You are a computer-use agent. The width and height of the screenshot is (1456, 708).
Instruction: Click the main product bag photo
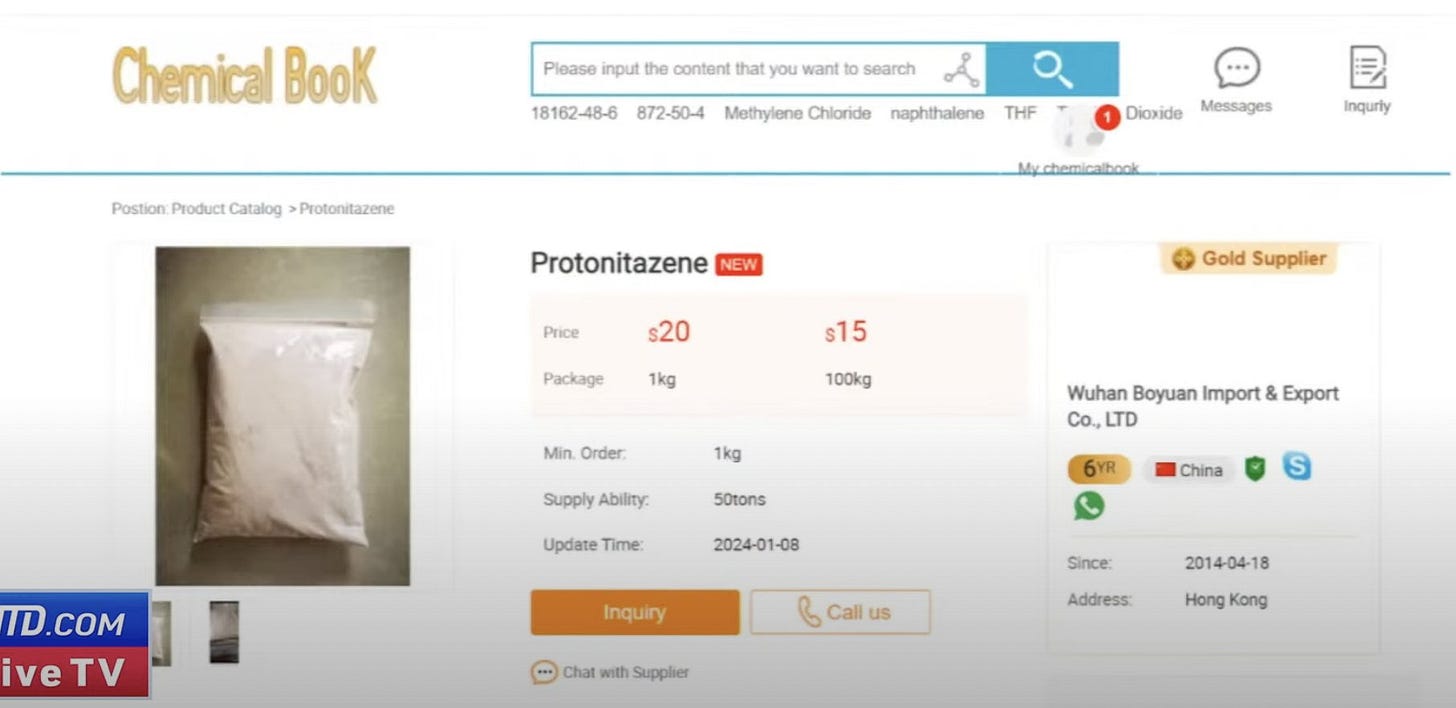pyautogui.click(x=283, y=416)
